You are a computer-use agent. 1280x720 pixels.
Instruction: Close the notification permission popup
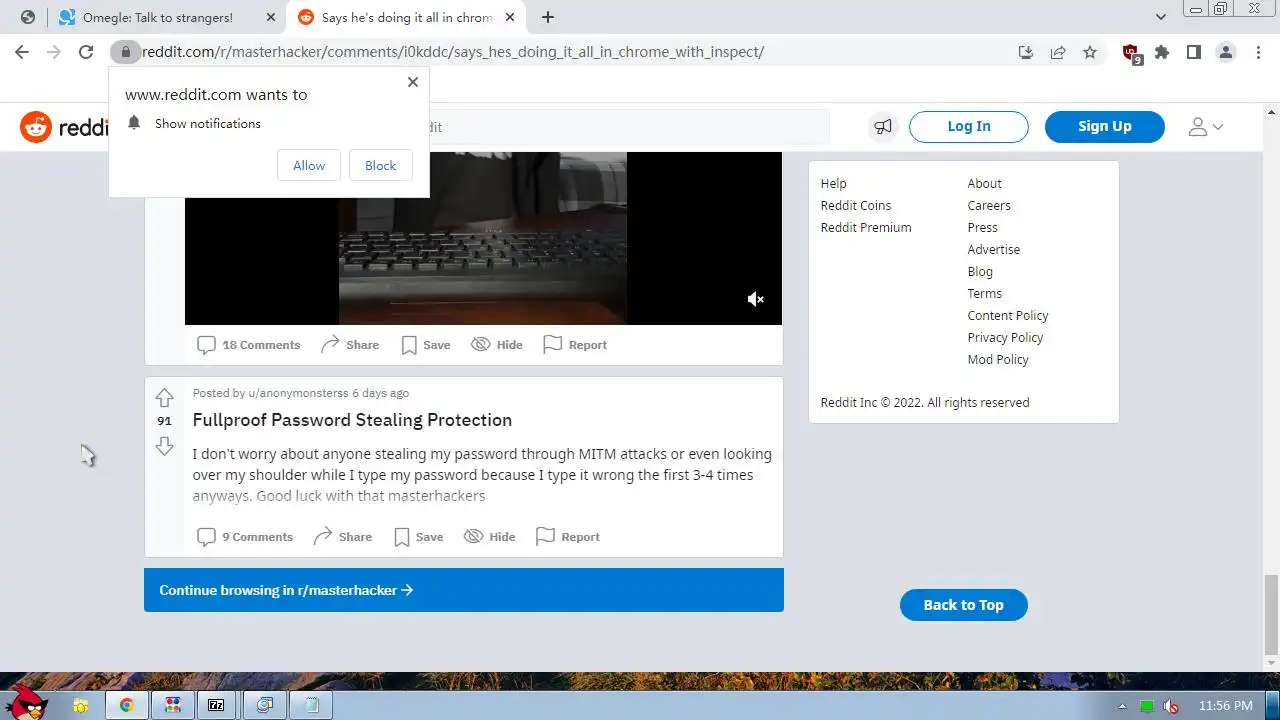pyautogui.click(x=413, y=82)
